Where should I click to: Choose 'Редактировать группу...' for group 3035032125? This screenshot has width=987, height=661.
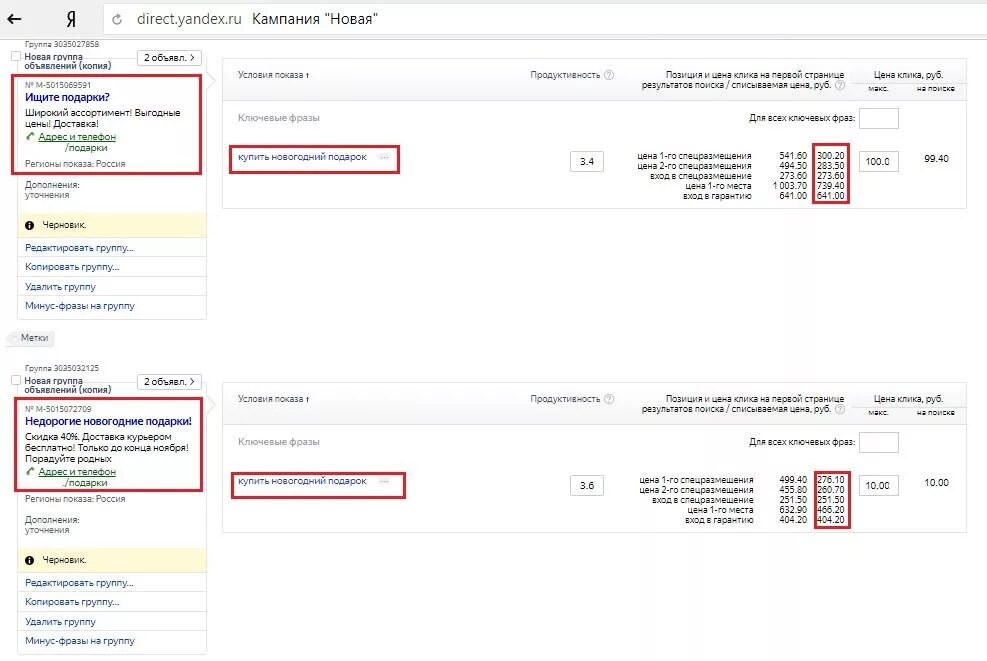coord(79,582)
